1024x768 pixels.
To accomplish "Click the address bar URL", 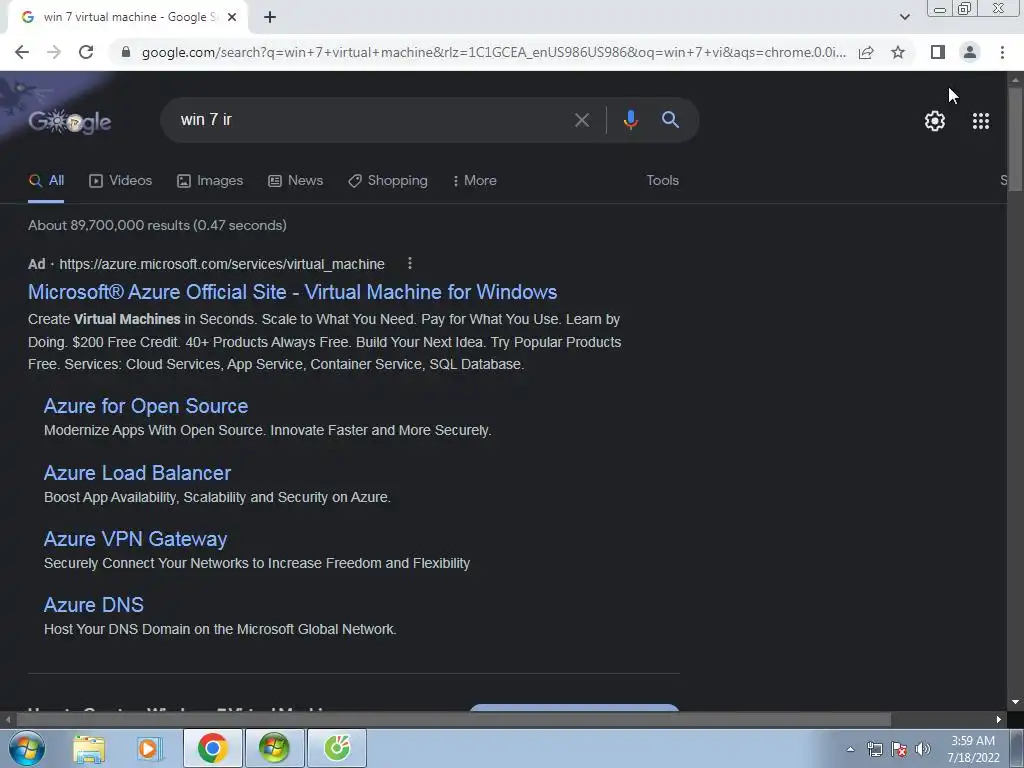I will [x=494, y=52].
